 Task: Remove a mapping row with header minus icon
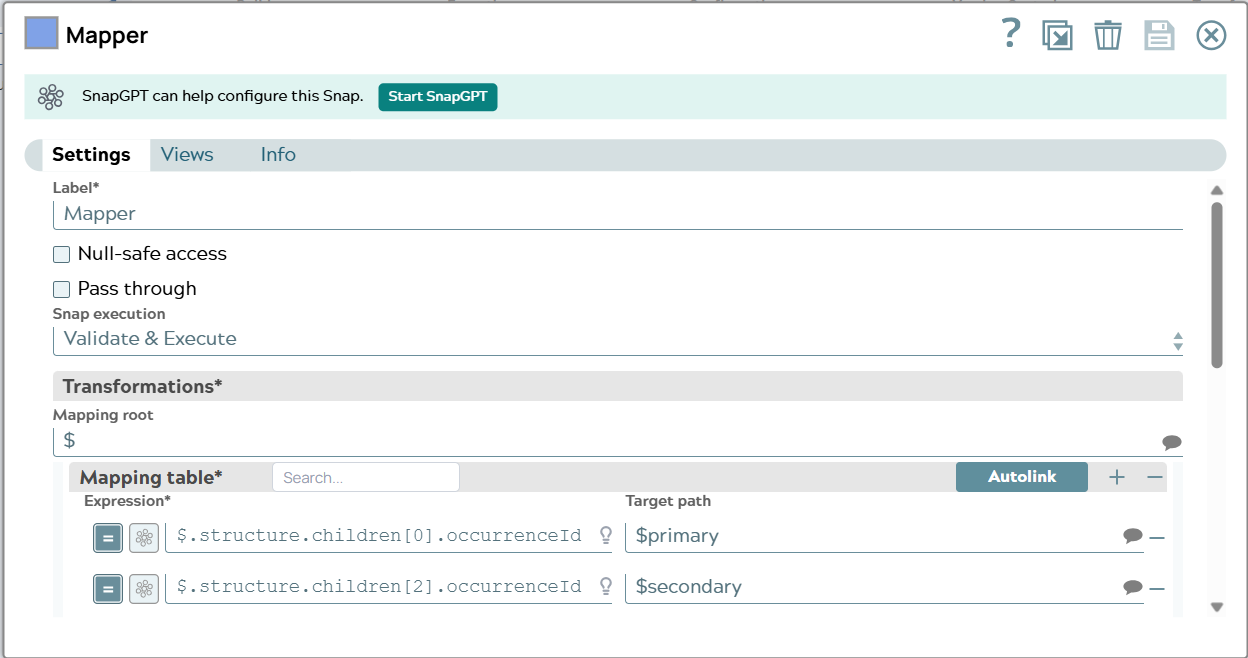[1155, 477]
